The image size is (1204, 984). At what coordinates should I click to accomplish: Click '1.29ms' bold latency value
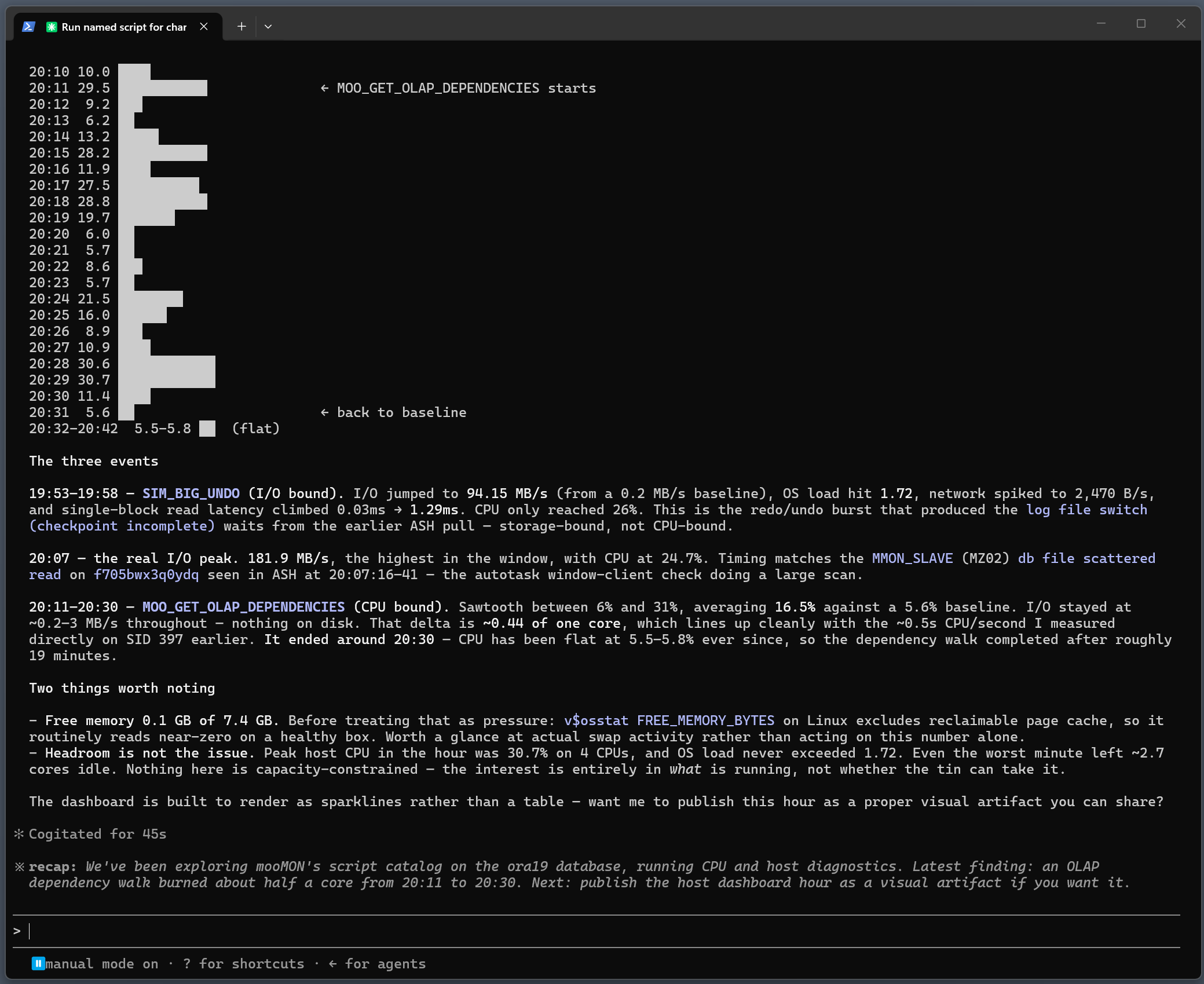pyautogui.click(x=434, y=510)
